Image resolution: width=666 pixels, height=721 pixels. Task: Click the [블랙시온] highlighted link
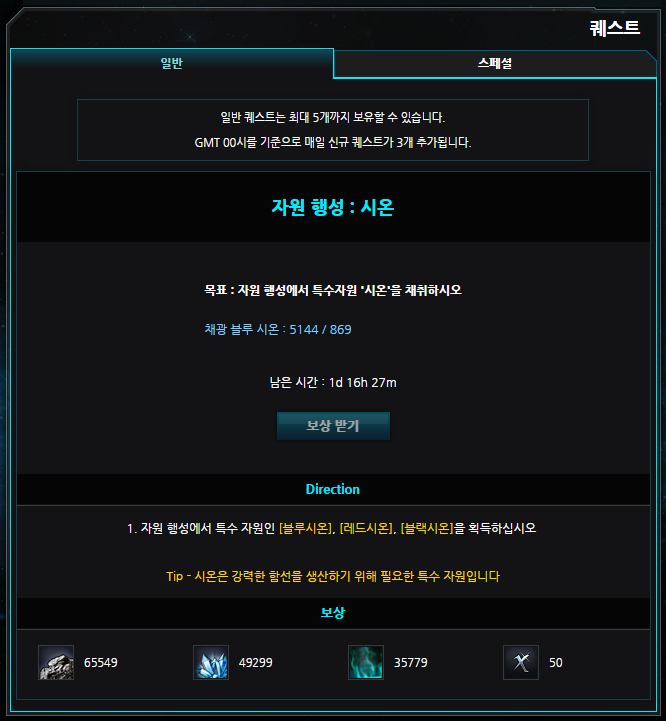click(x=427, y=528)
